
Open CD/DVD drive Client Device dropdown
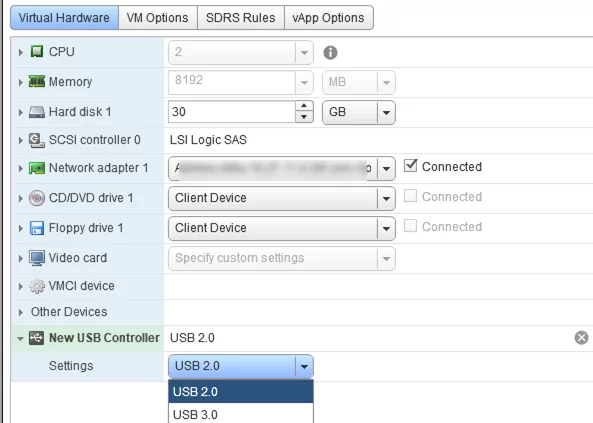[x=386, y=198]
